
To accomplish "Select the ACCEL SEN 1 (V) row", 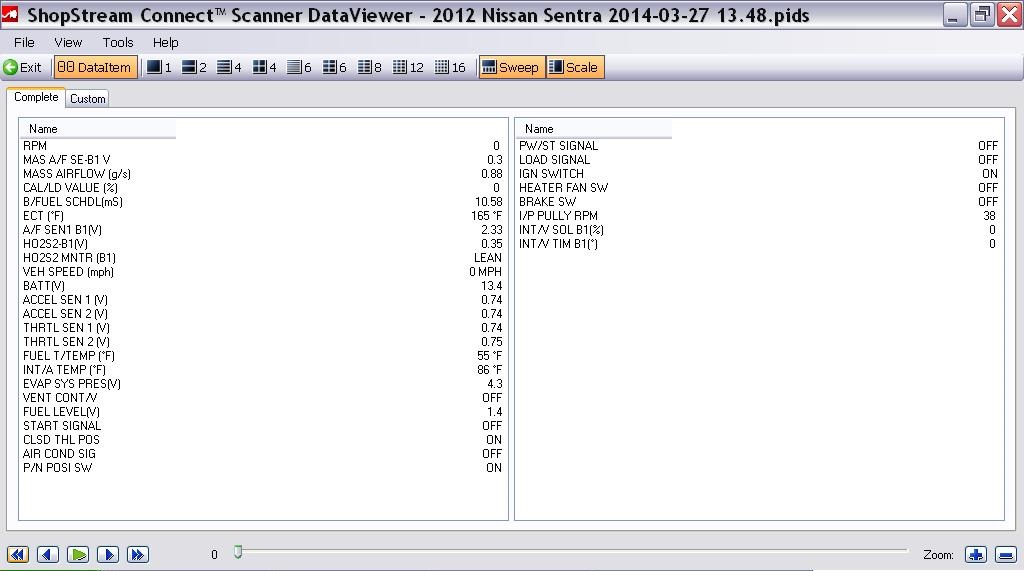I will pos(263,300).
